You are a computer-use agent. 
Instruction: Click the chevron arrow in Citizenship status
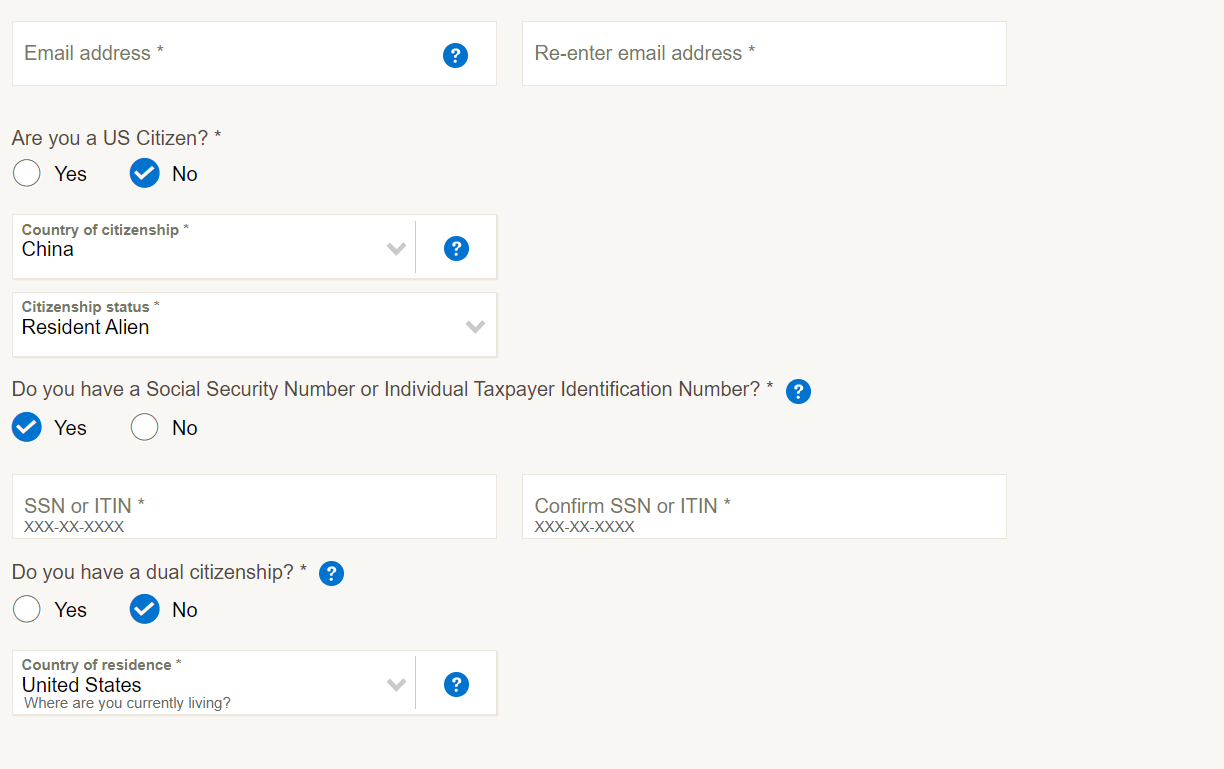pyautogui.click(x=475, y=326)
